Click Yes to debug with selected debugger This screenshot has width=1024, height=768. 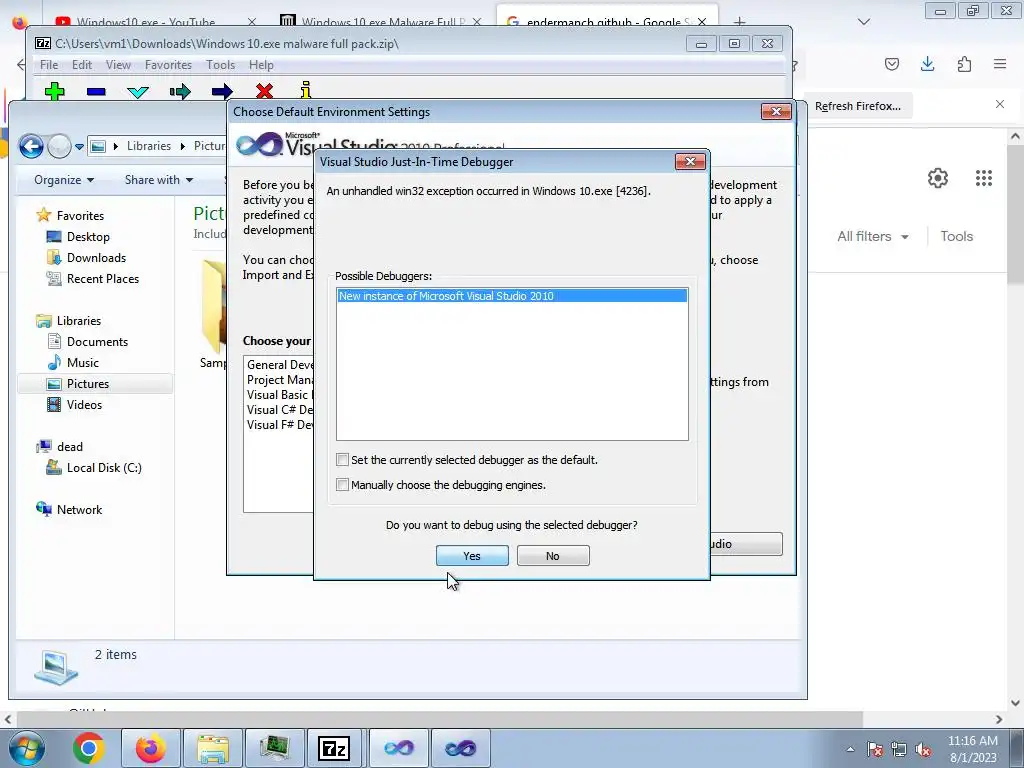pyautogui.click(x=472, y=556)
